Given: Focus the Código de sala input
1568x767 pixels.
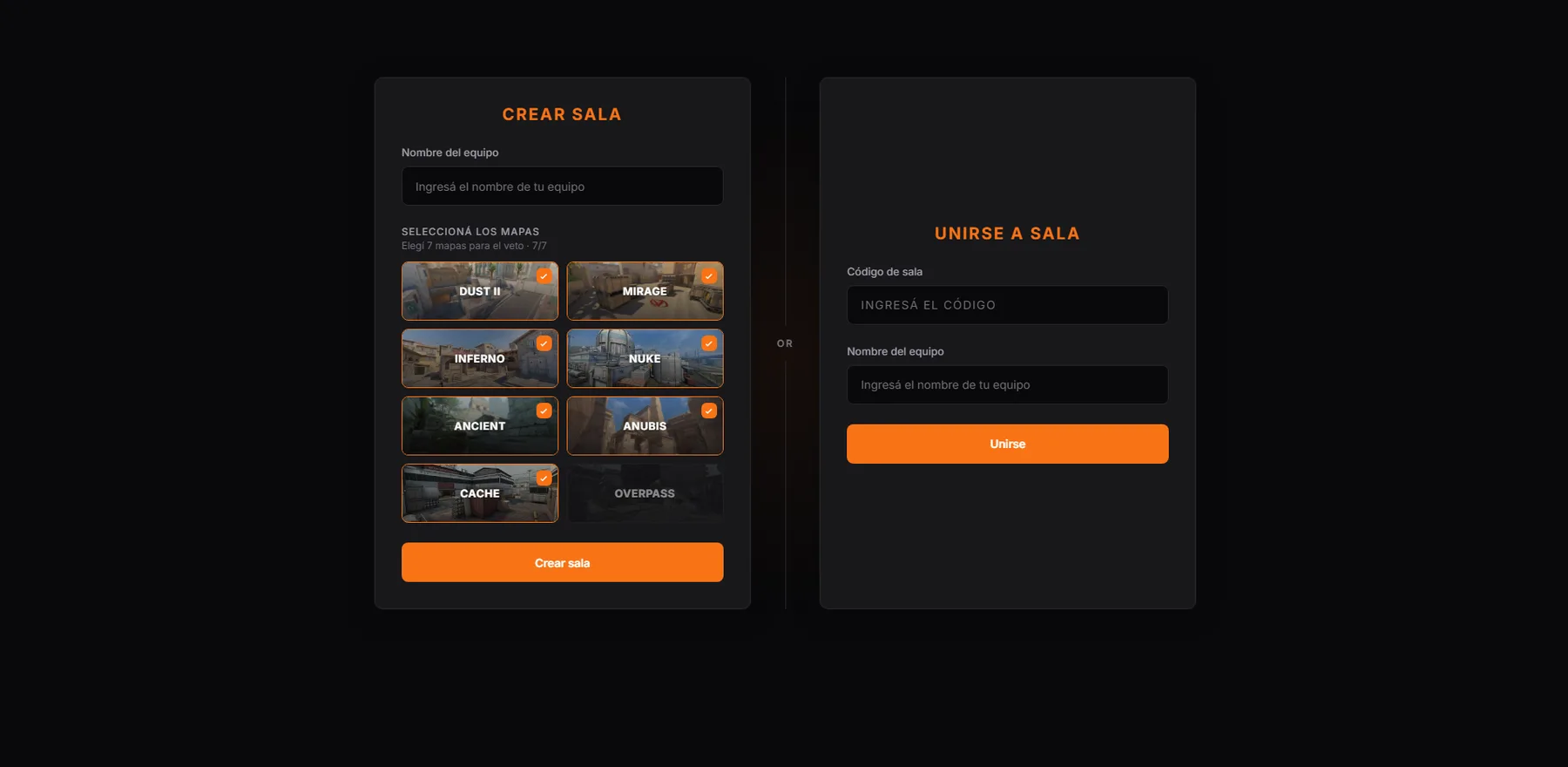Looking at the screenshot, I should click(1008, 305).
